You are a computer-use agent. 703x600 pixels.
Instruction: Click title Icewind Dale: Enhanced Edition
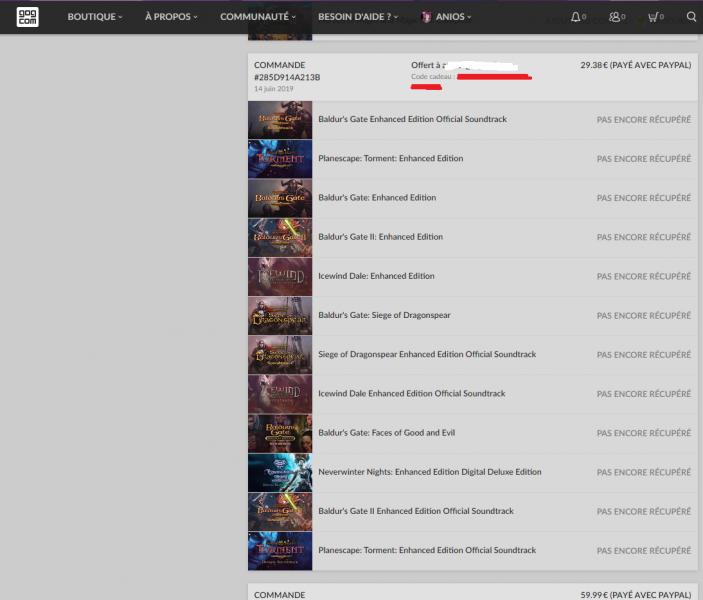[376, 276]
